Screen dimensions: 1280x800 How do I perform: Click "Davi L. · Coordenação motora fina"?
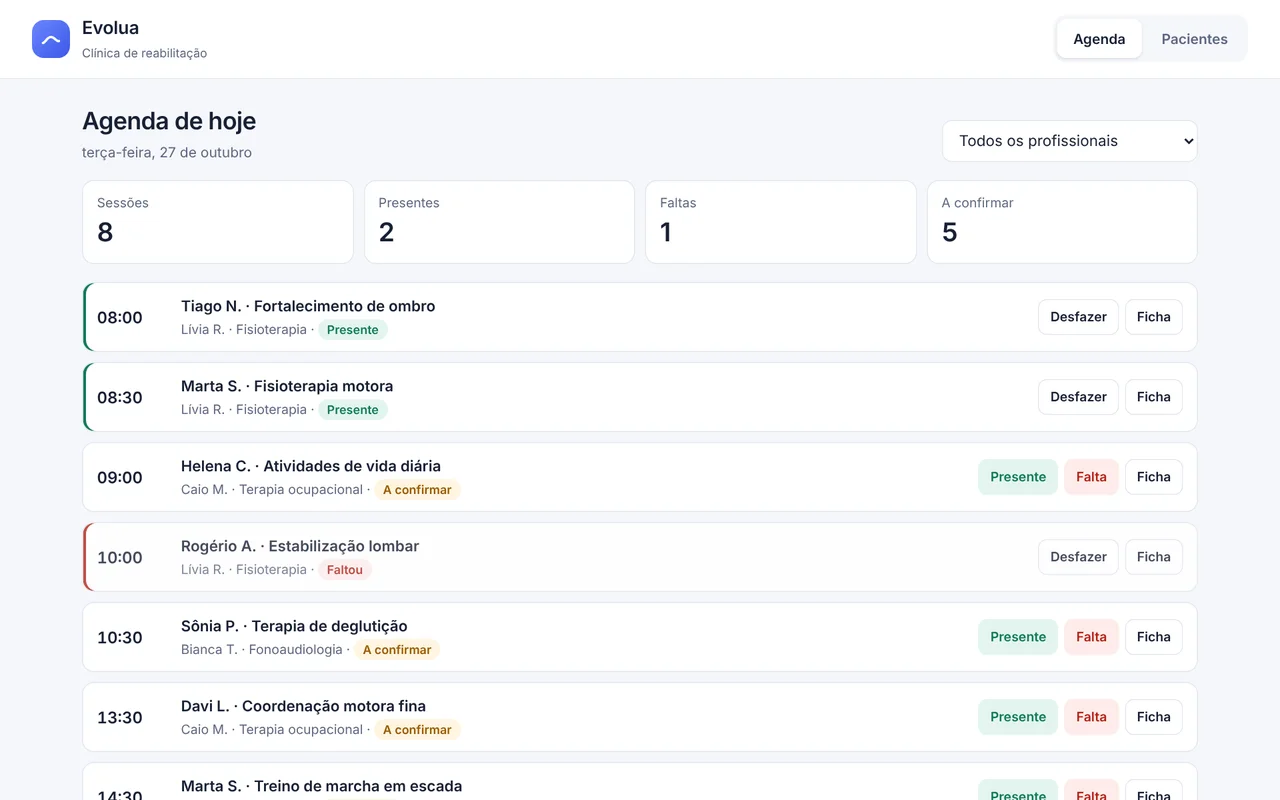303,706
